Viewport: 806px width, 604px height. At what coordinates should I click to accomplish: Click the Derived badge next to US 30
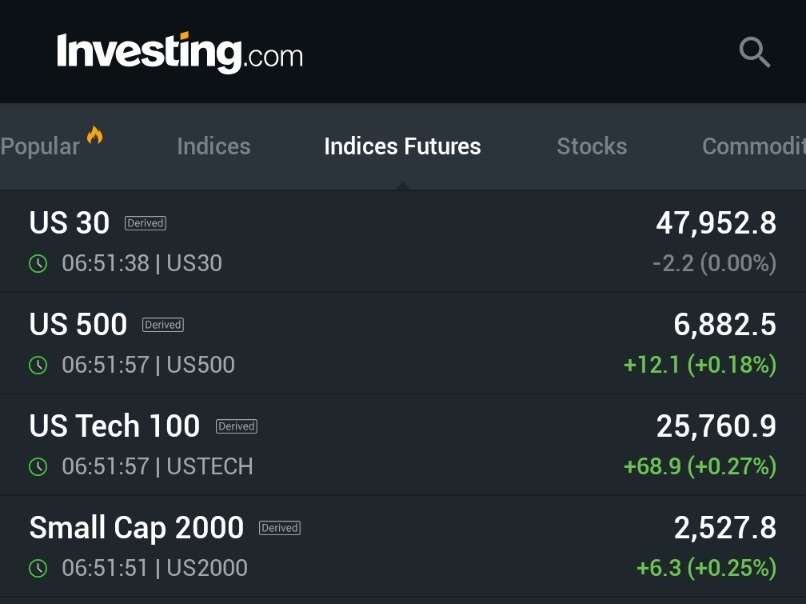[145, 223]
